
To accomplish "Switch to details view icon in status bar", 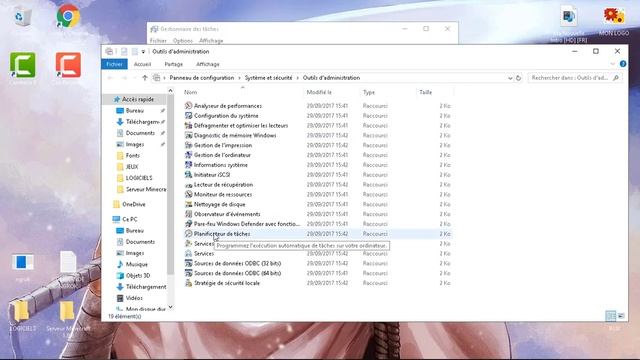I will click(611, 316).
